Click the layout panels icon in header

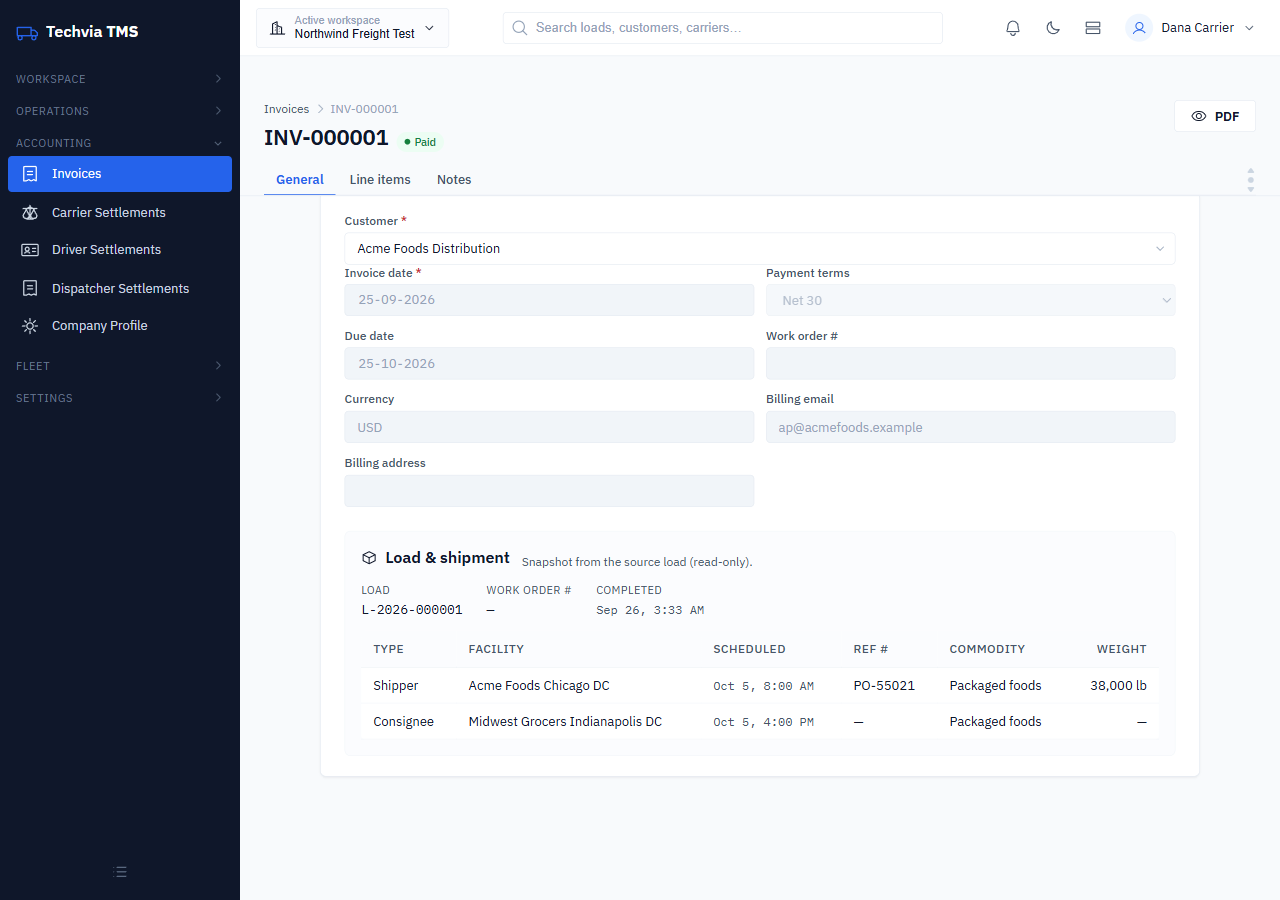1093,28
